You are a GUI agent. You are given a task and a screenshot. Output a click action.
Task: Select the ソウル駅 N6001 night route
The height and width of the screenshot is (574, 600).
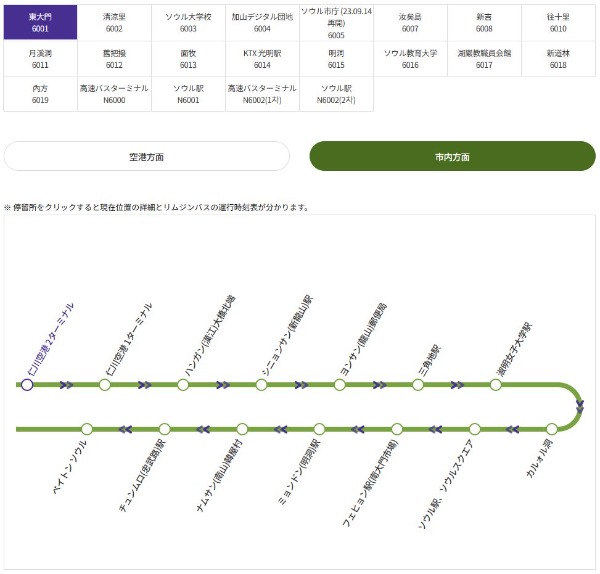188,94
